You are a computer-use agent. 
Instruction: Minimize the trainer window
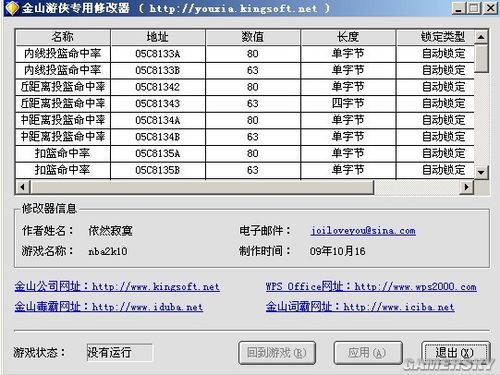(x=459, y=8)
